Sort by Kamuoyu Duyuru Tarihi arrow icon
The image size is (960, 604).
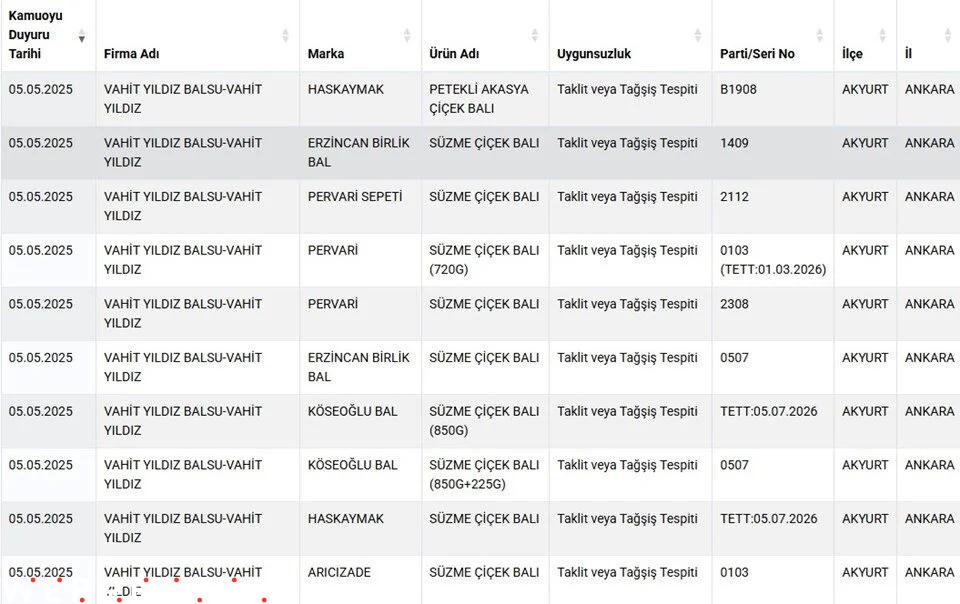pyautogui.click(x=81, y=35)
